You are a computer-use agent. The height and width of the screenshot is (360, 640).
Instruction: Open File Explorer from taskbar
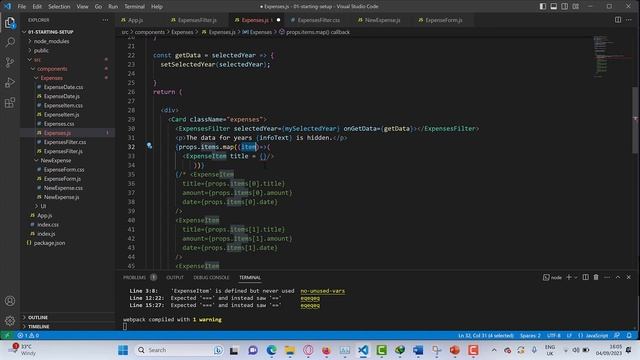coord(290,350)
